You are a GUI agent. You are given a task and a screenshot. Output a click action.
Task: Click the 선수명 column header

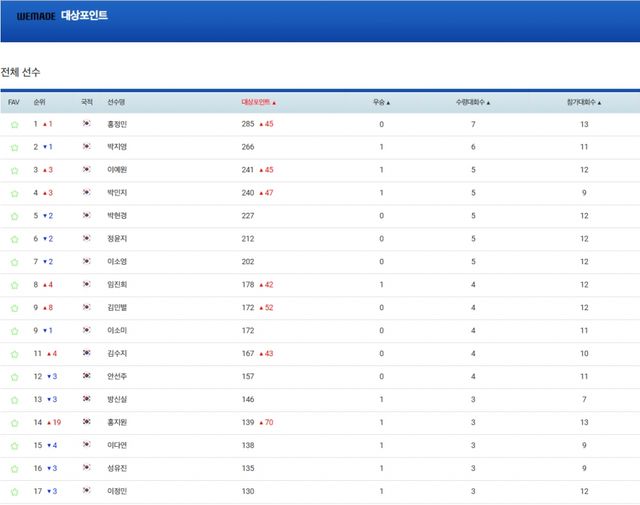point(116,102)
